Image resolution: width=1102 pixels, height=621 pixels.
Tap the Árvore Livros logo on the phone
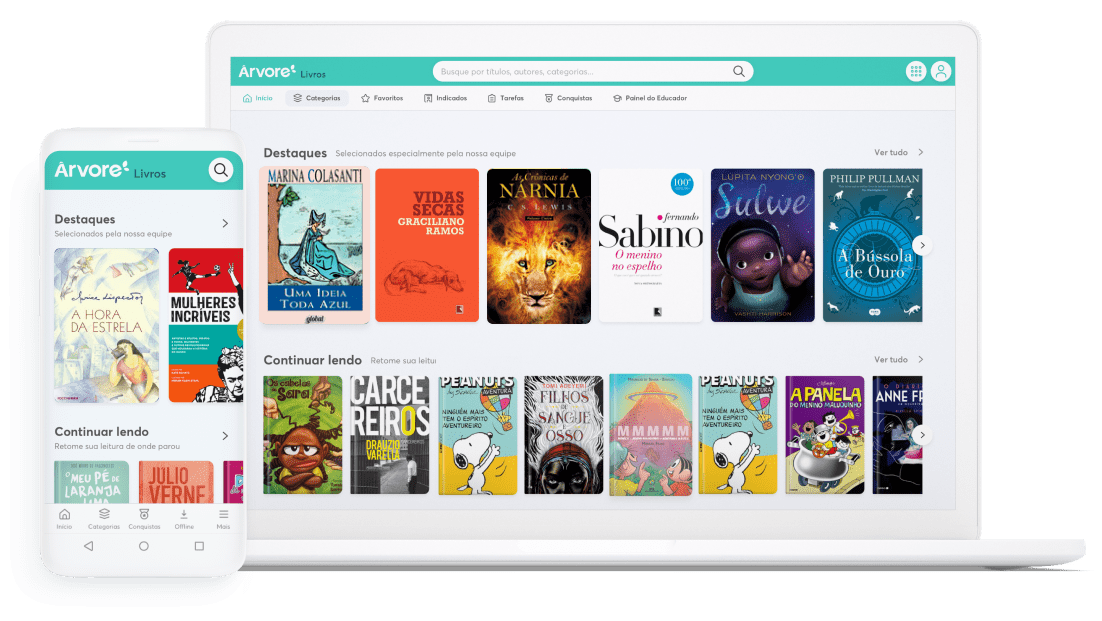coord(110,170)
